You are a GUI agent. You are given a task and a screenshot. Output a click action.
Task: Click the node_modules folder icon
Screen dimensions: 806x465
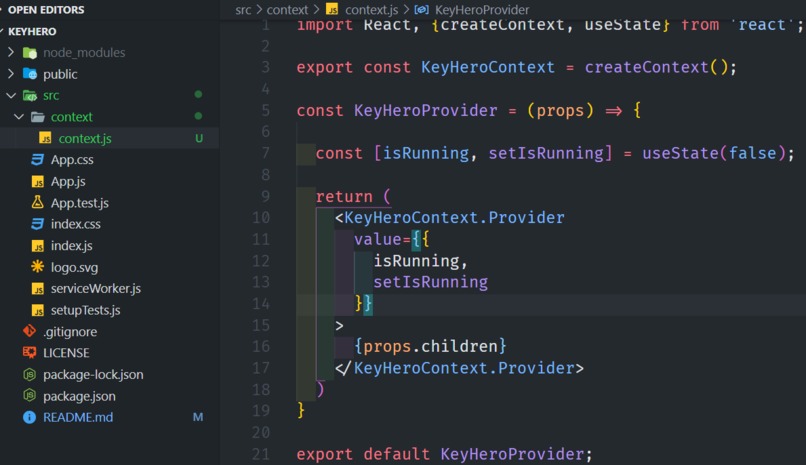pyautogui.click(x=30, y=52)
